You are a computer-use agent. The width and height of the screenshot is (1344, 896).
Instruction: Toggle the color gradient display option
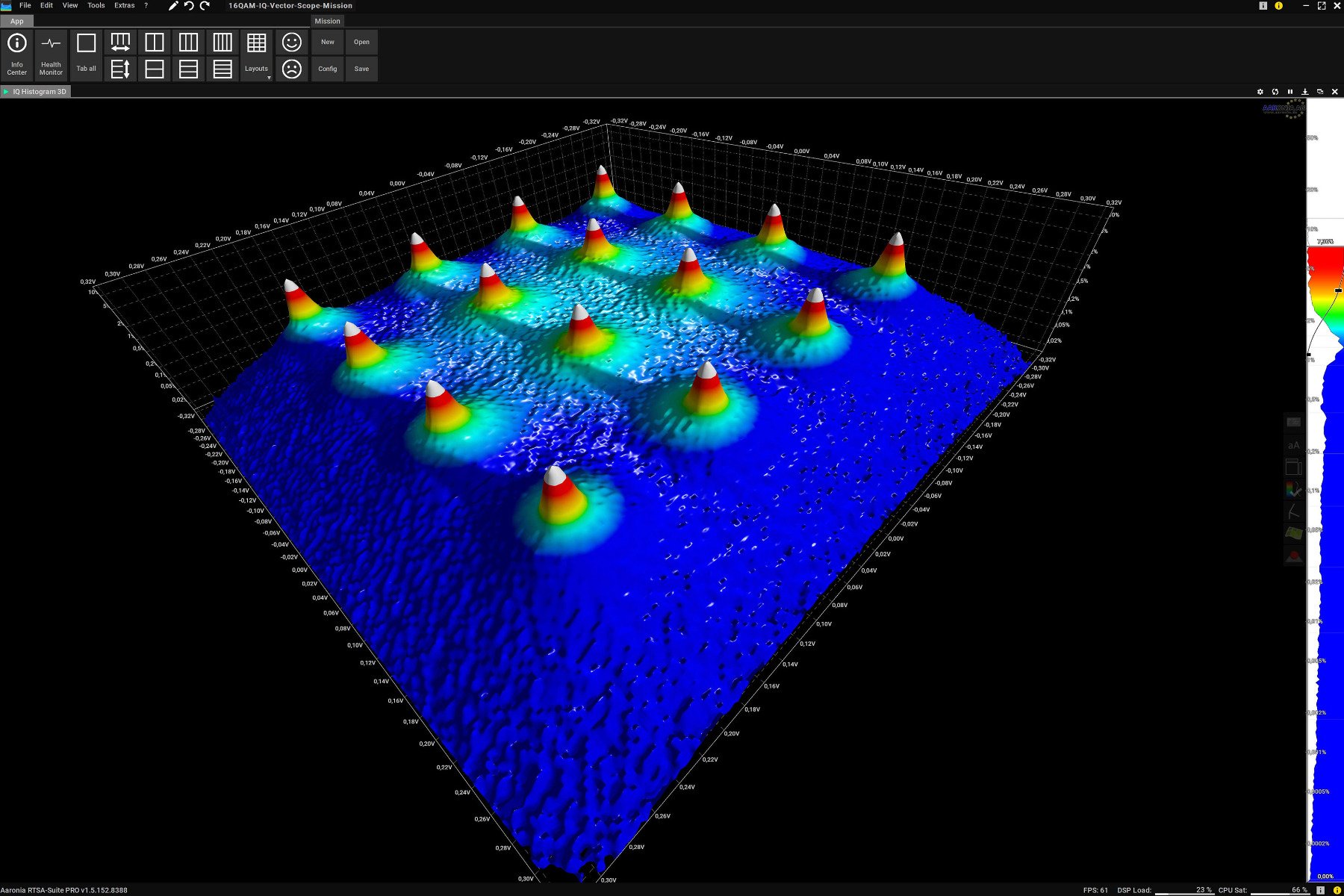point(1293,490)
